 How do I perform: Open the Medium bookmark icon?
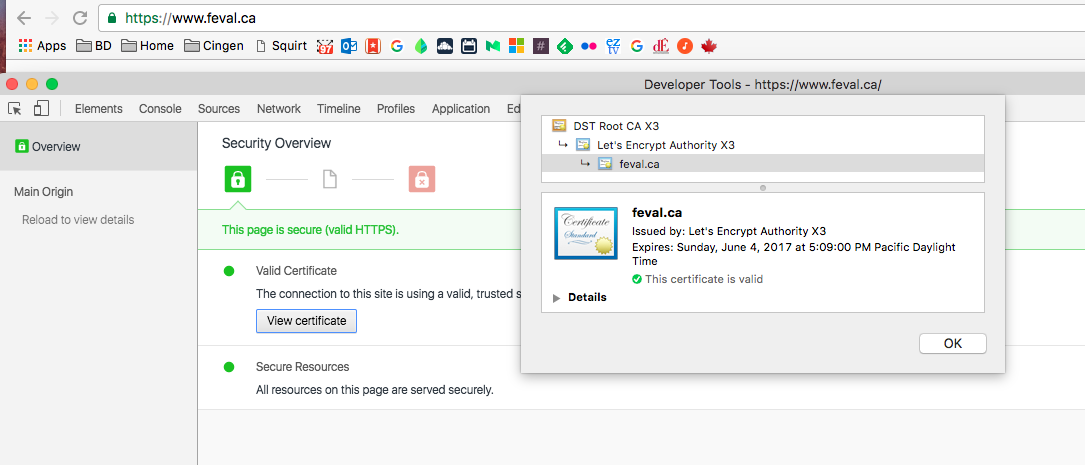pos(493,46)
